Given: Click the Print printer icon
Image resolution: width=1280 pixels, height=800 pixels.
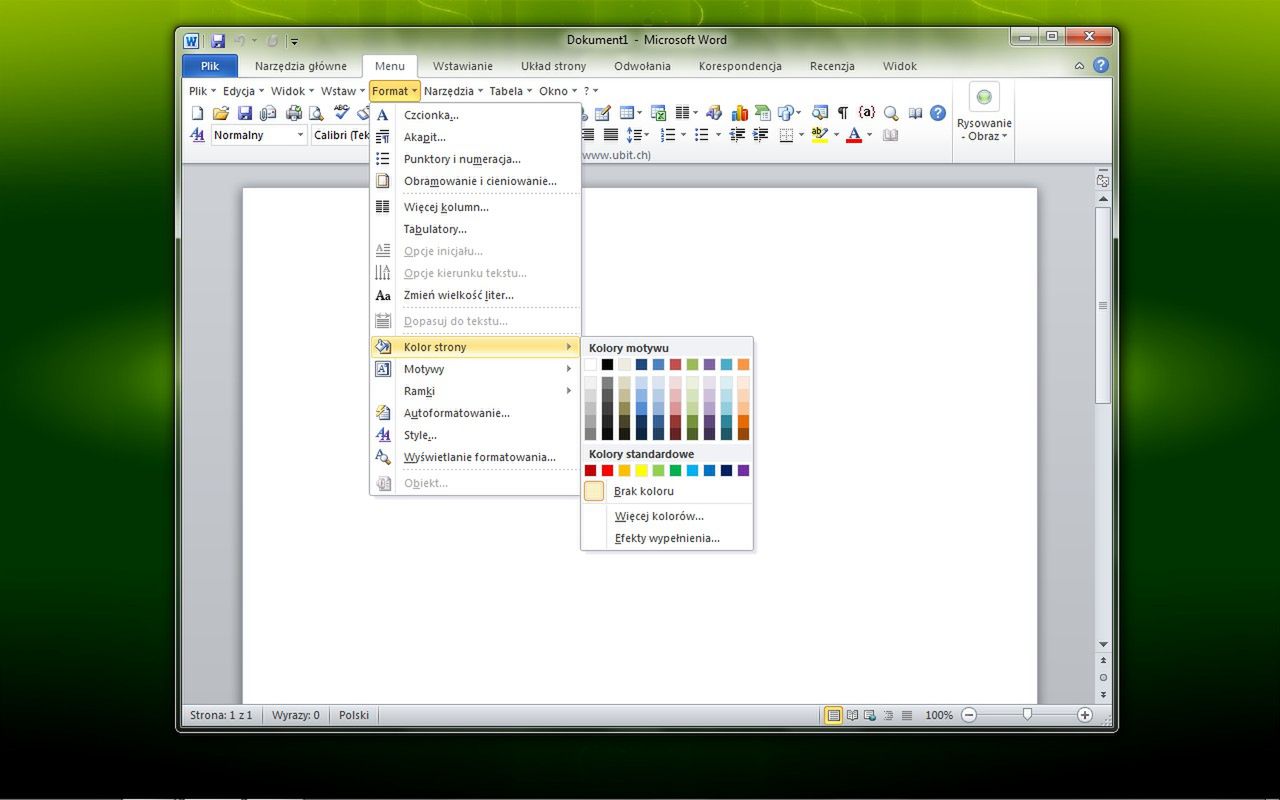Looking at the screenshot, I should [294, 113].
